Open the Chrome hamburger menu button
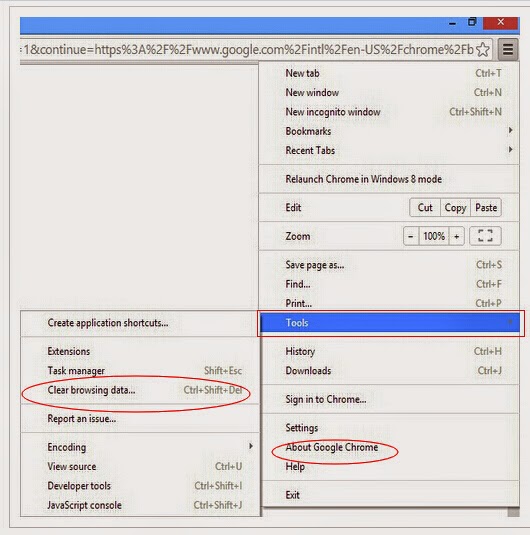530x535 pixels. [x=508, y=50]
